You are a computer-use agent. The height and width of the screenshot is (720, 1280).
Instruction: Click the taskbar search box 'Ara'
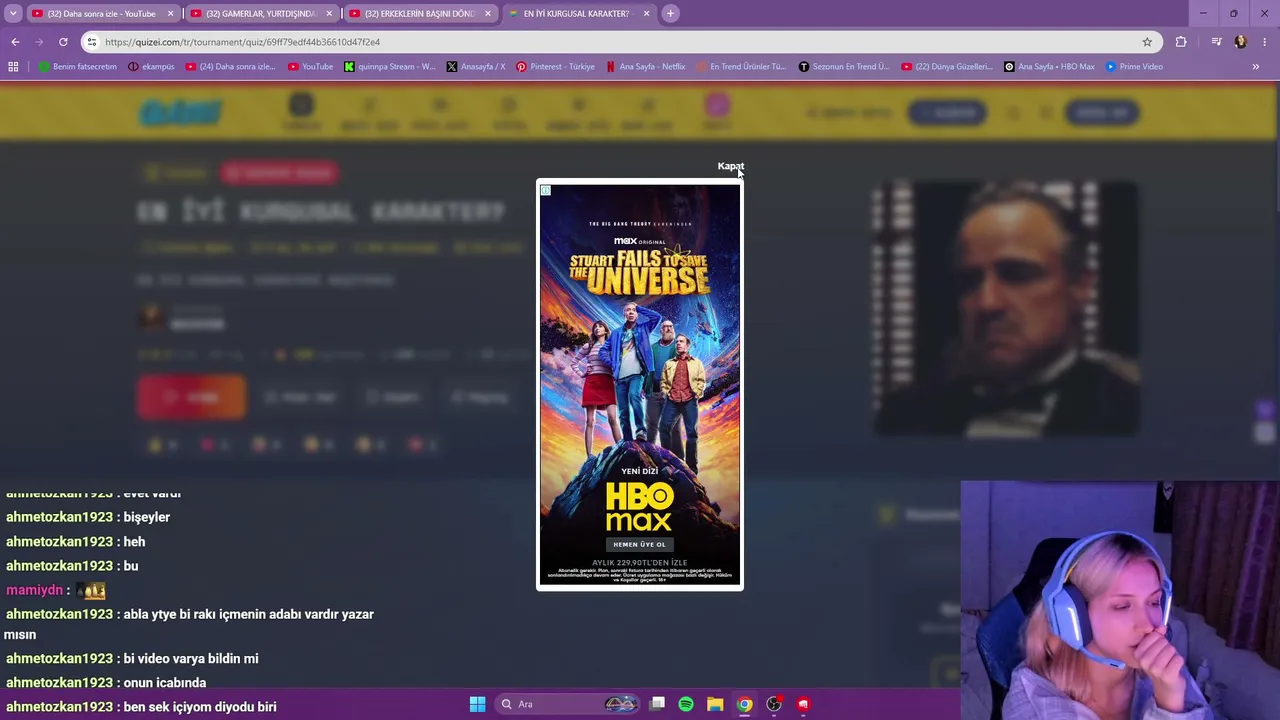568,704
